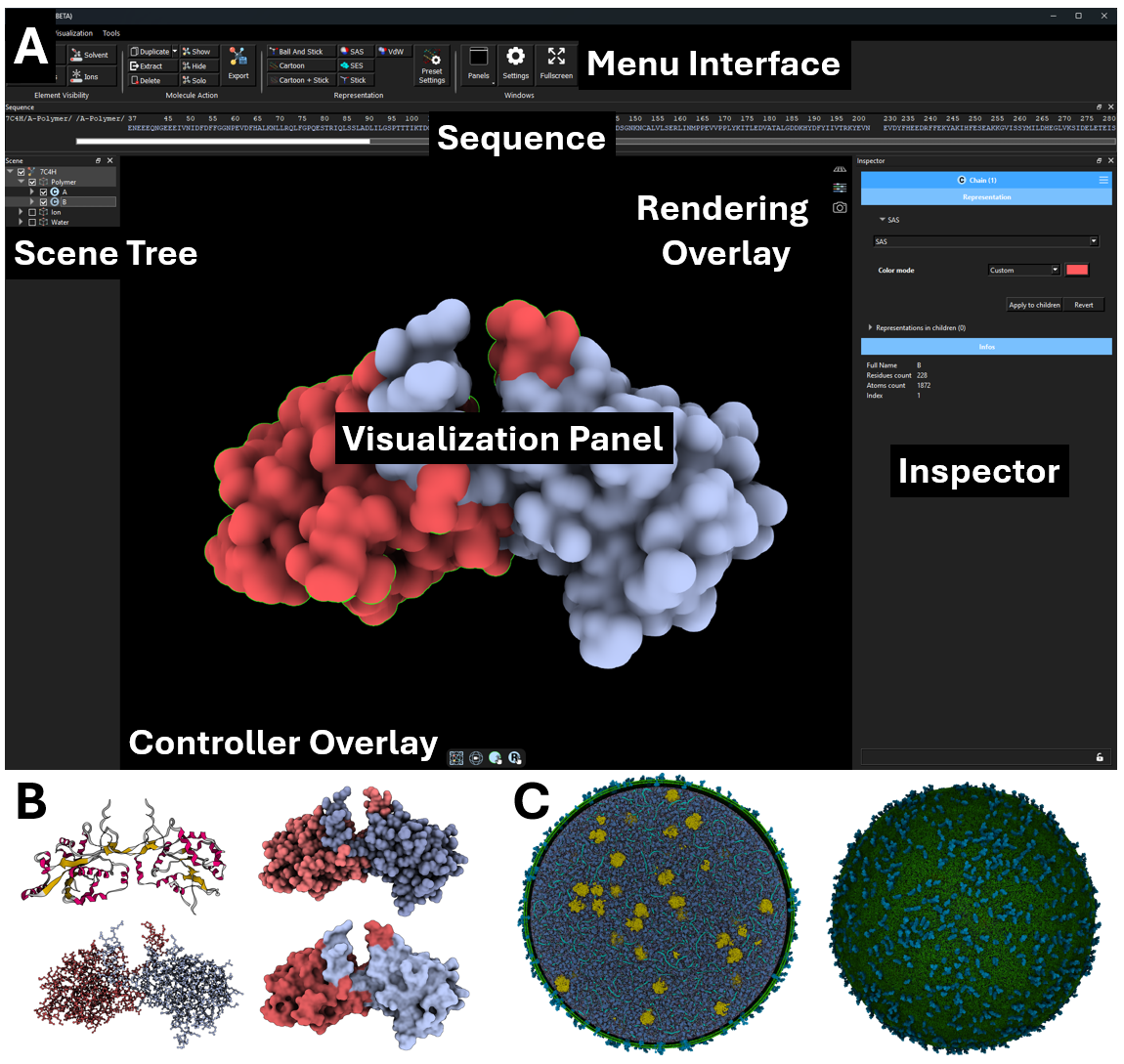Check the Ion category checkbox

[x=32, y=212]
